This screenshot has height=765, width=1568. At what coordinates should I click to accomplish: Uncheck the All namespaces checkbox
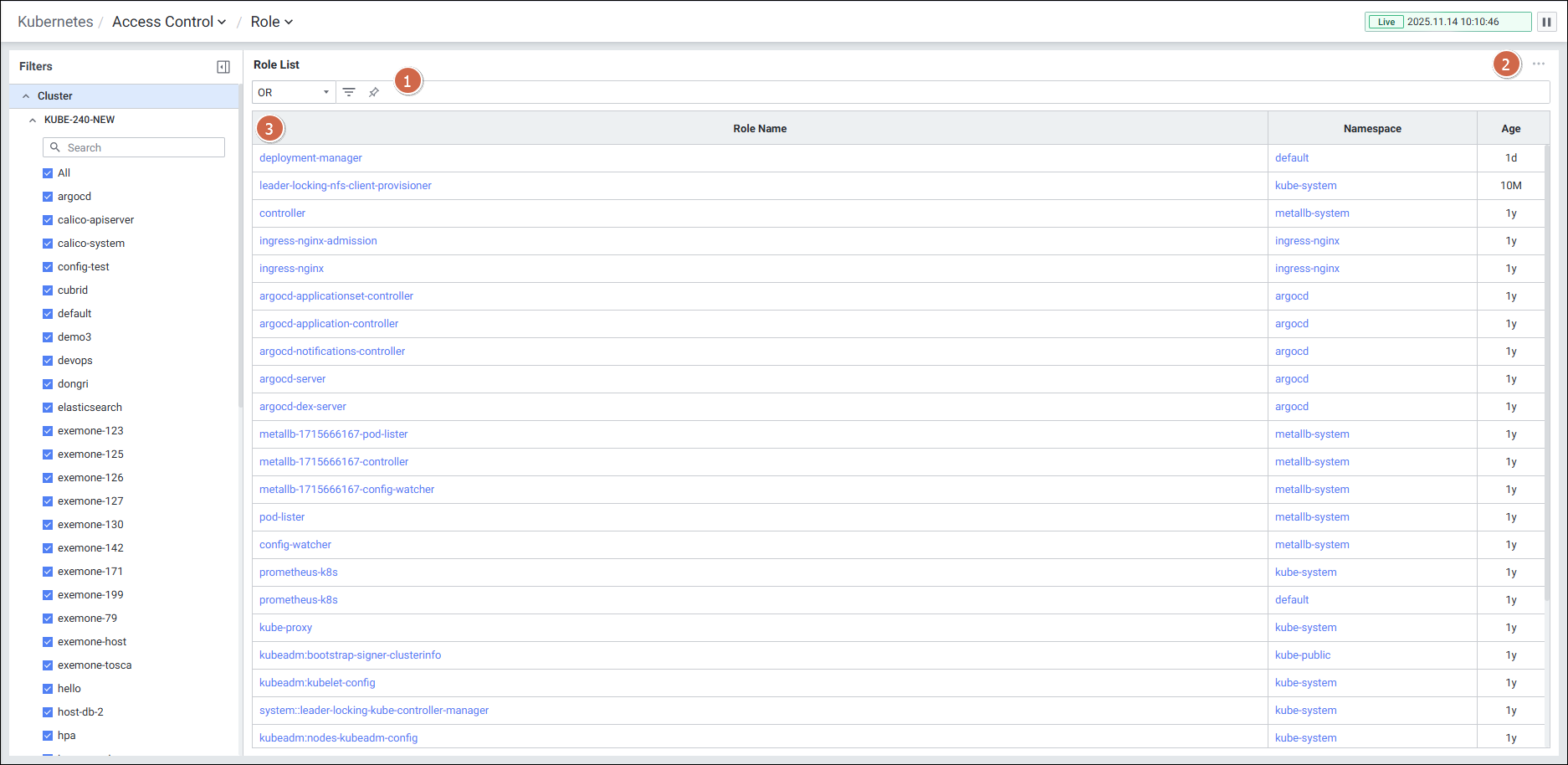tap(48, 173)
